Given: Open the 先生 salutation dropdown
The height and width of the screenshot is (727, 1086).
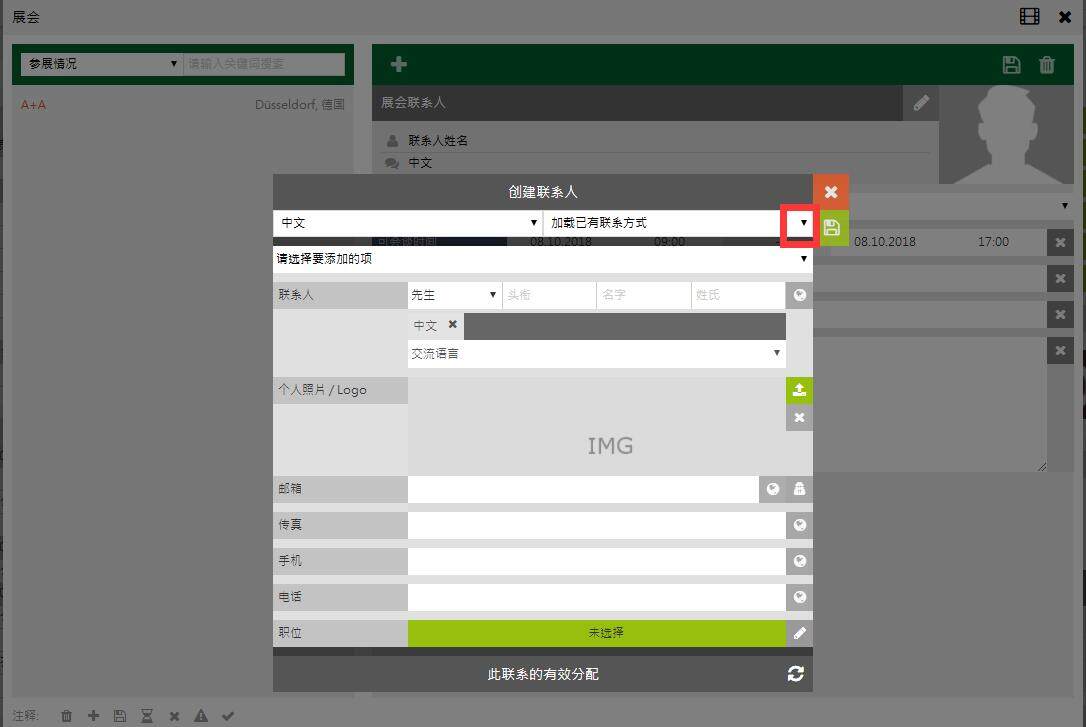Looking at the screenshot, I should click(x=454, y=295).
